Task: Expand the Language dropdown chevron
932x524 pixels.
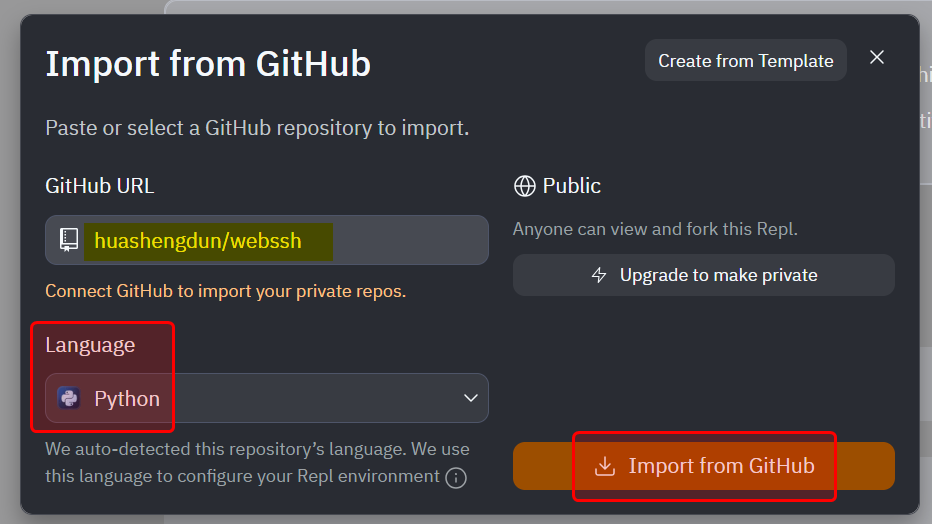Action: click(x=471, y=398)
